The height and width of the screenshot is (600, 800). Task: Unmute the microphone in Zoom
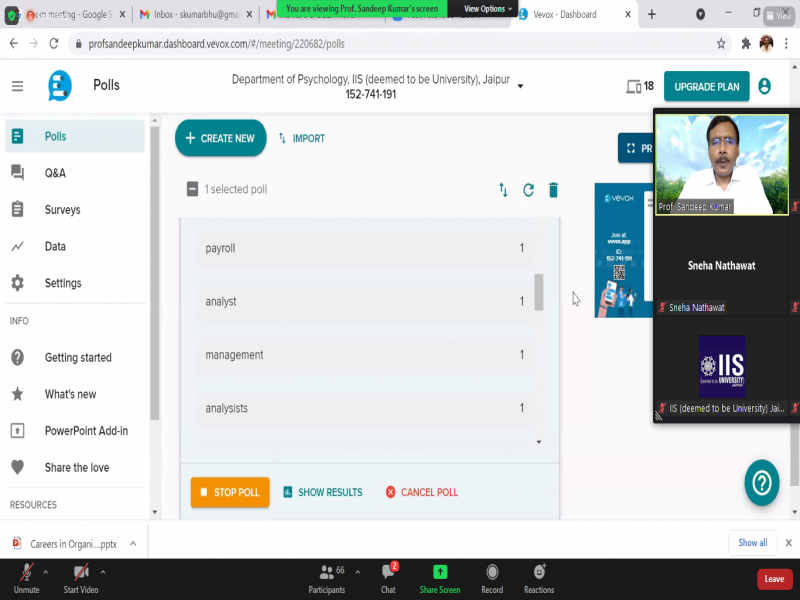pos(26,577)
